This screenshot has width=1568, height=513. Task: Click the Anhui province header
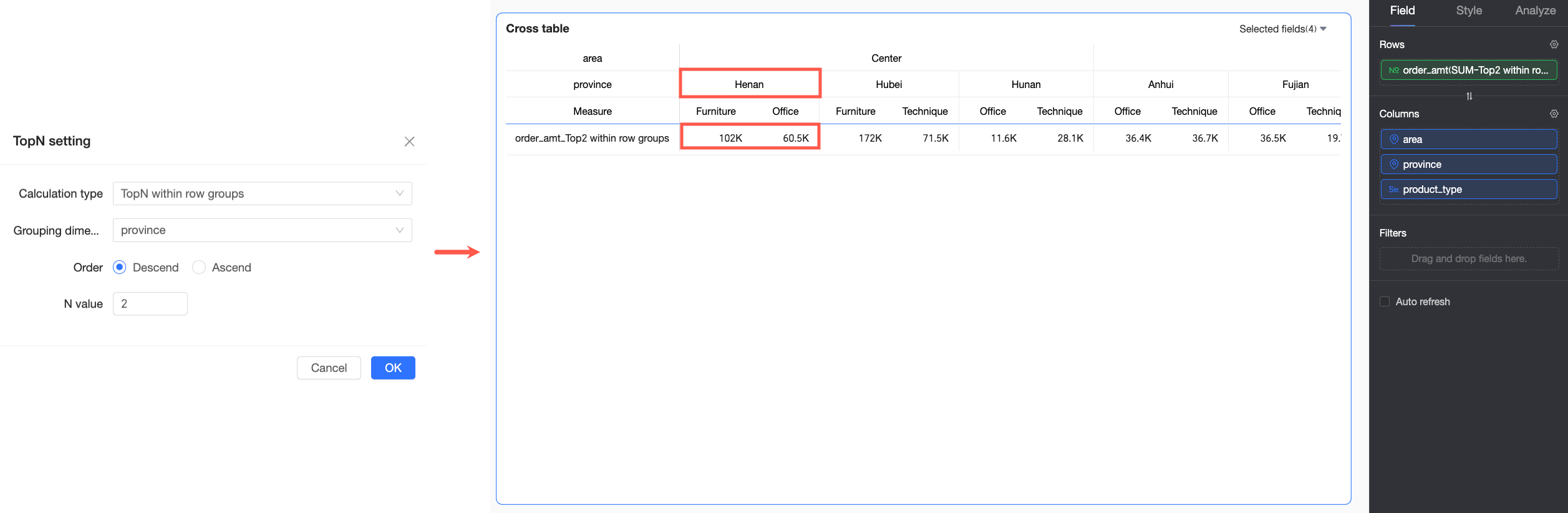pos(1161,84)
